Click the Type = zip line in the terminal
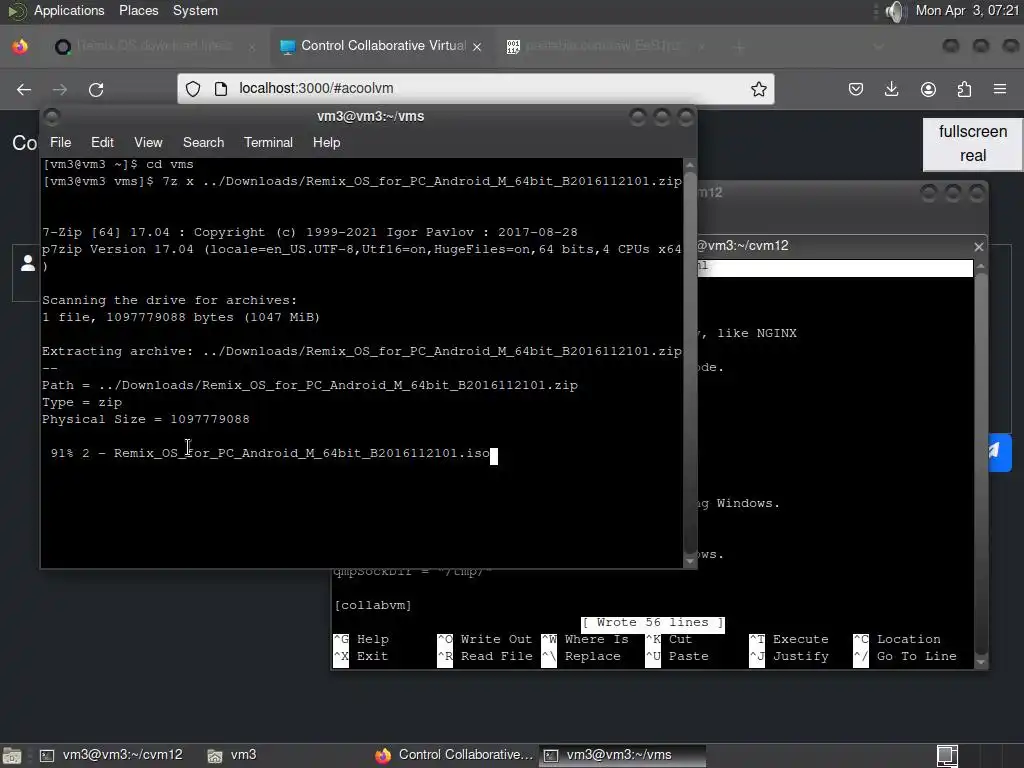This screenshot has width=1024, height=768. click(82, 402)
